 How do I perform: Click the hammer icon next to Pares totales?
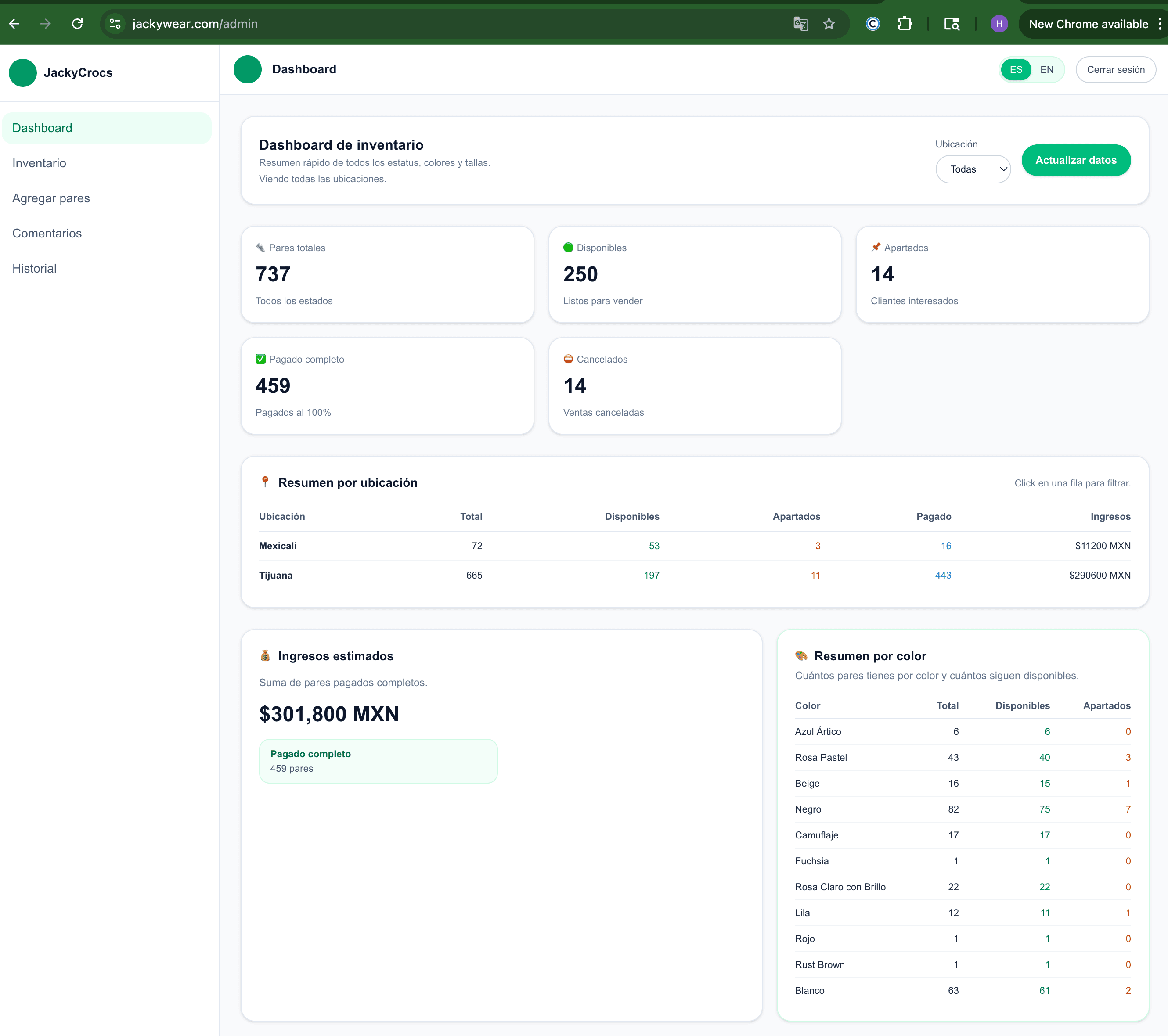pos(260,248)
